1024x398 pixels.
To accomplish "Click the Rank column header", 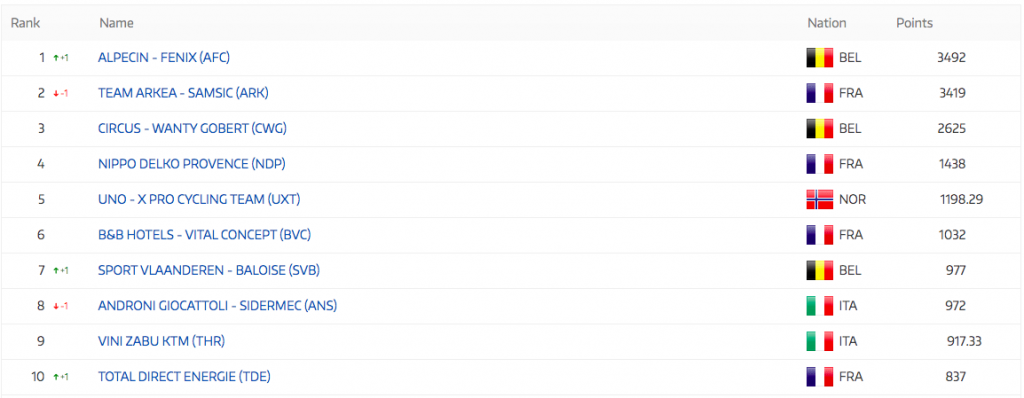I will [x=25, y=23].
